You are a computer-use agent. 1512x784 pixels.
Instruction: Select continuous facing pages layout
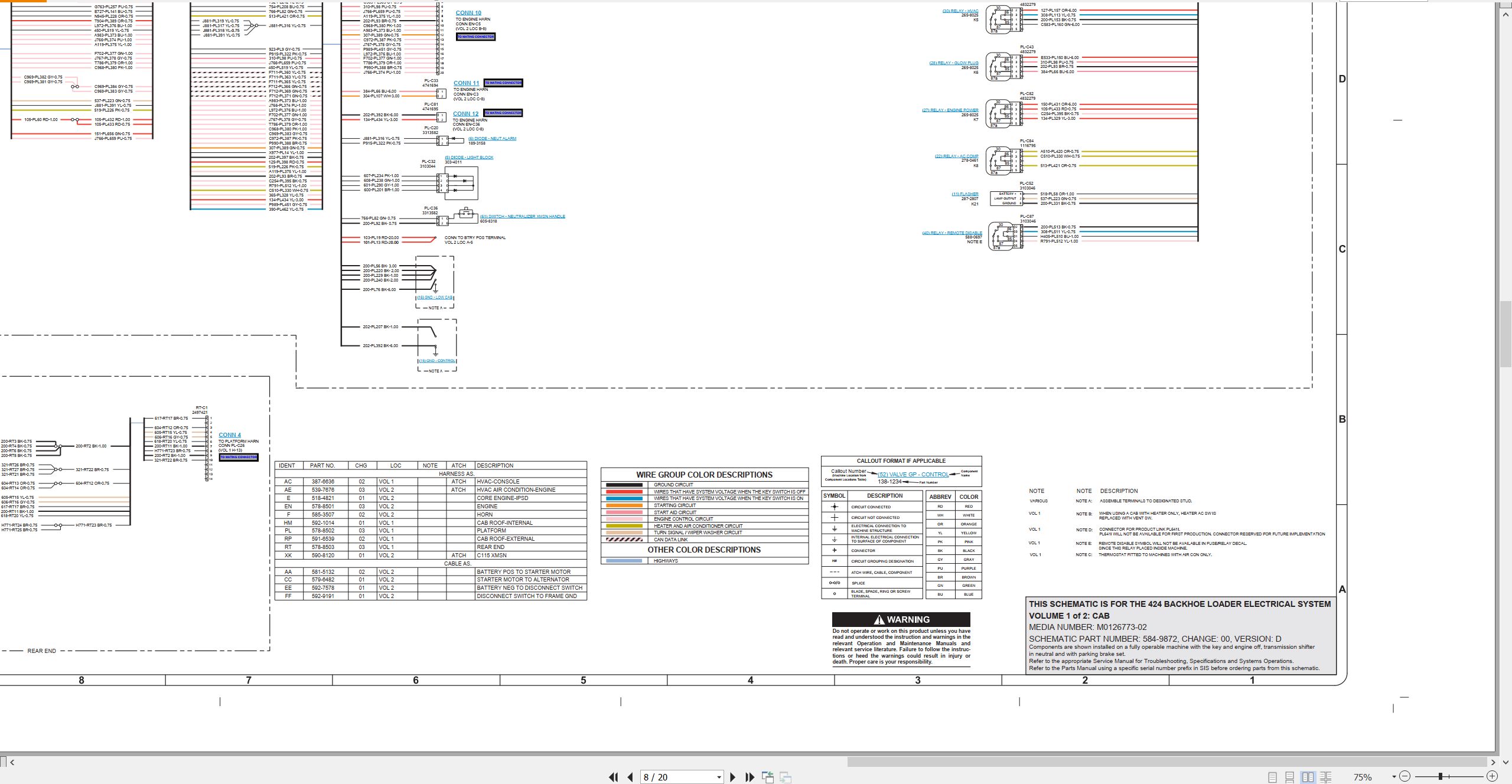[1325, 777]
